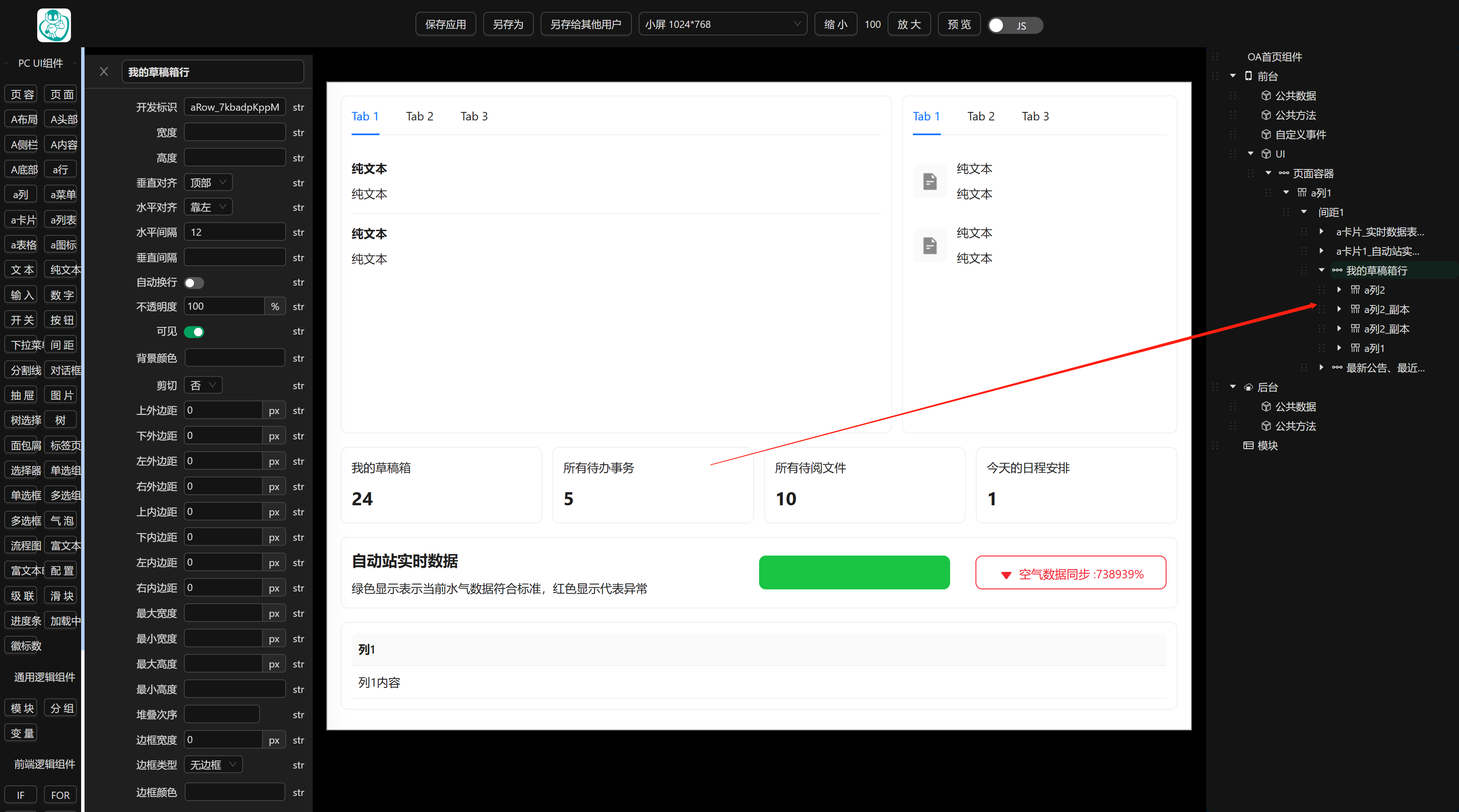Click the 背景颜色 color field
This screenshot has width=1459, height=812.
tap(235, 358)
